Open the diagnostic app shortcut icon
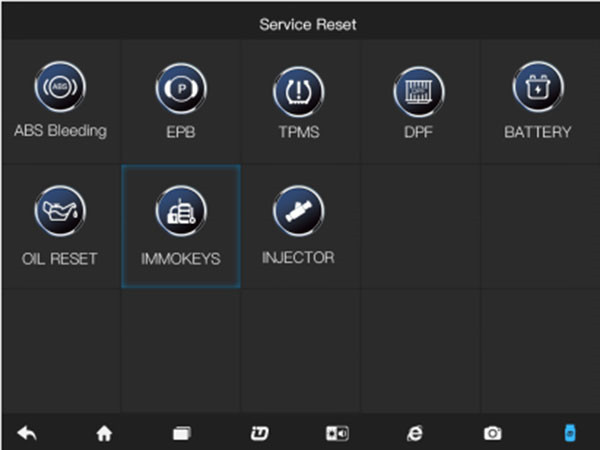This screenshot has height=450, width=600. pos(259,434)
